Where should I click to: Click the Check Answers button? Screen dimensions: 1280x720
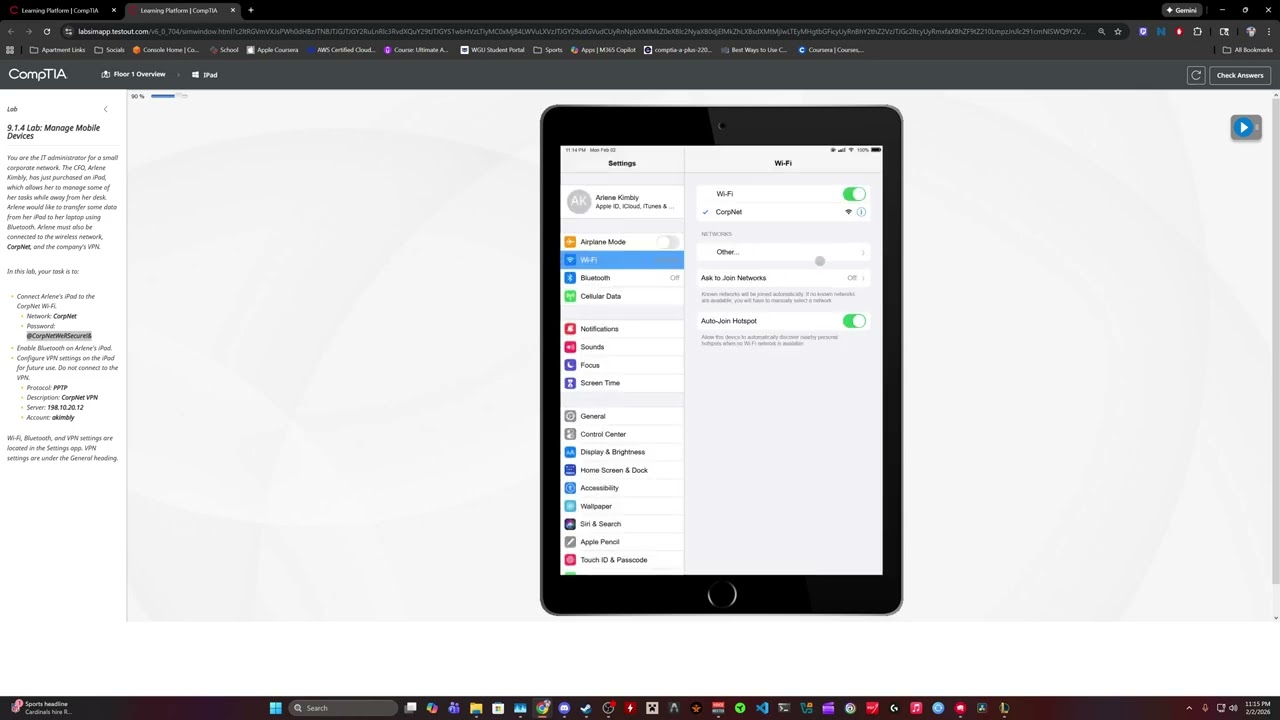click(1240, 75)
